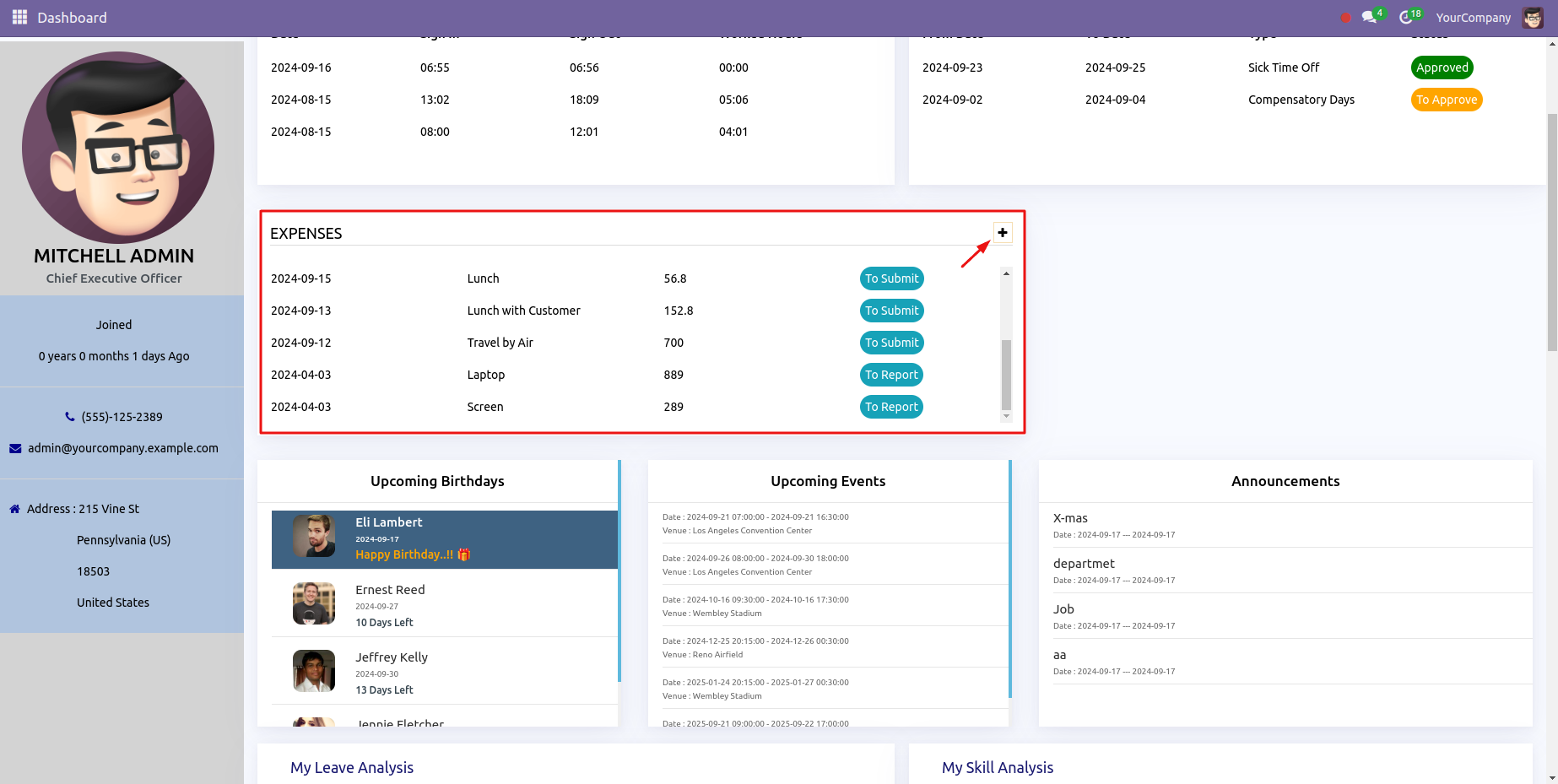1558x784 pixels.
Task: Open the YourCompany company switcher
Action: click(1473, 18)
